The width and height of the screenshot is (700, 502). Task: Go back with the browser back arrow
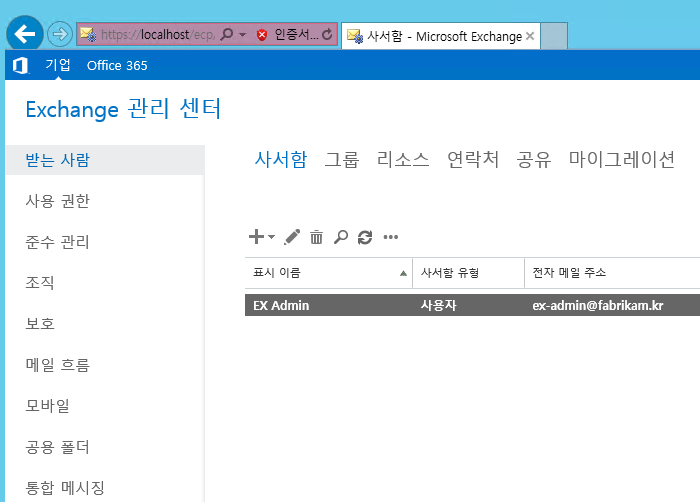point(25,33)
